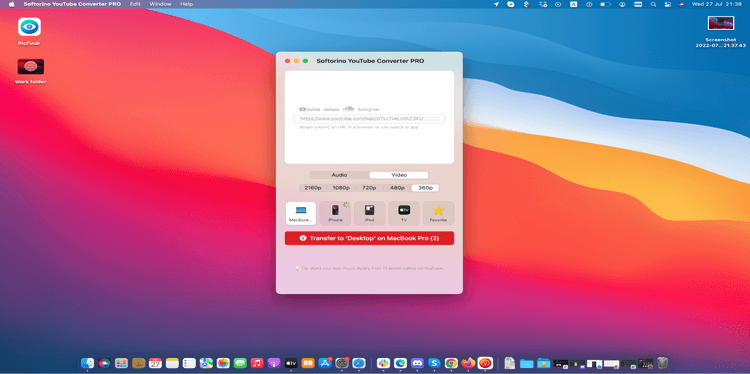Click the date and time in the menu bar
750x374 pixels.
coord(717,4)
